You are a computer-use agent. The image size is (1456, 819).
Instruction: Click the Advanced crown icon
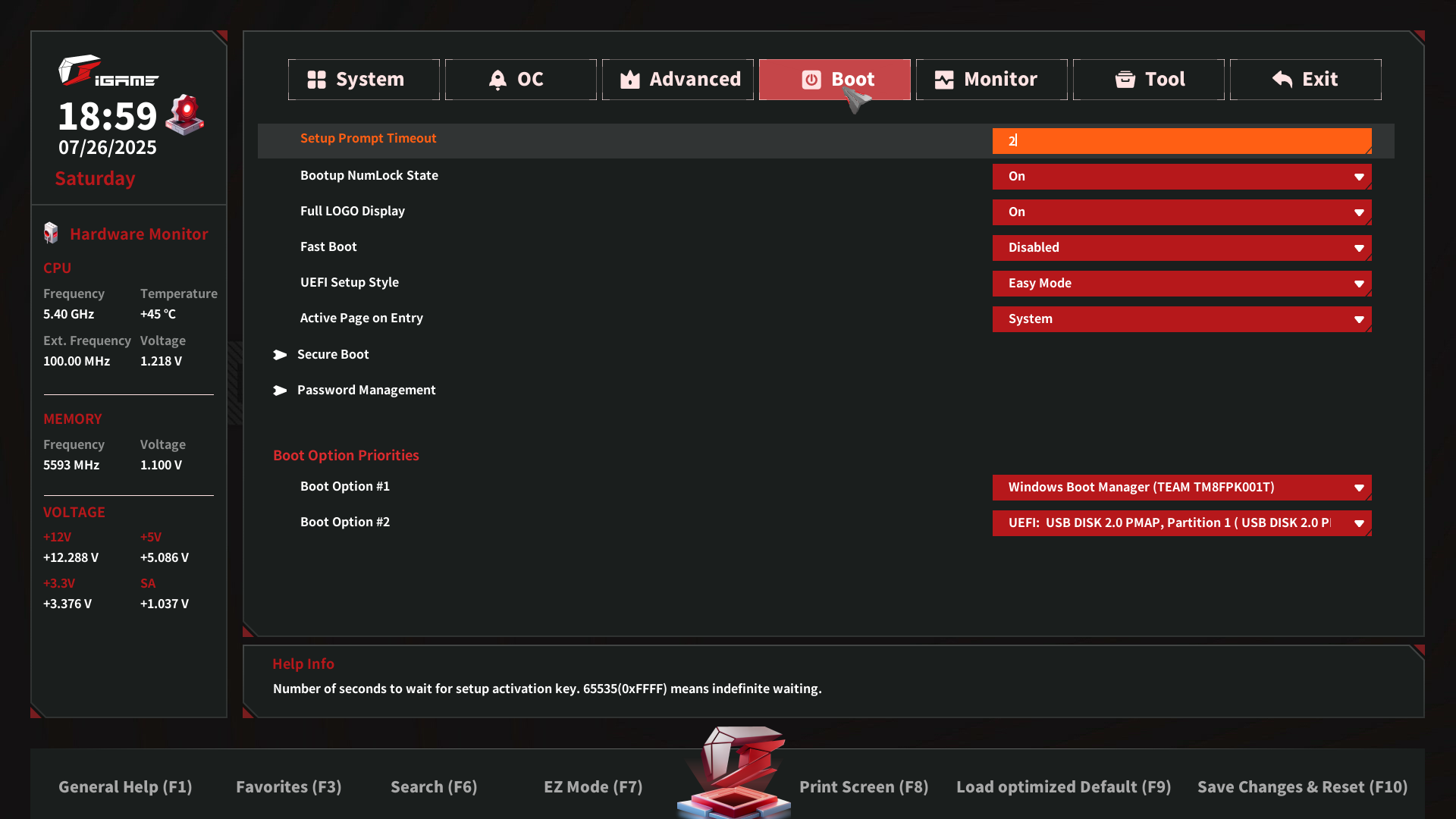coord(630,80)
